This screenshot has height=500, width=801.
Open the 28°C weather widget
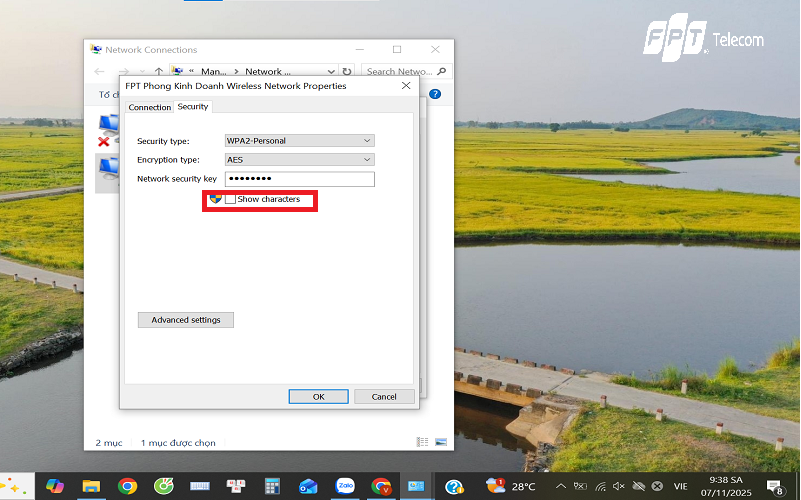pos(510,486)
